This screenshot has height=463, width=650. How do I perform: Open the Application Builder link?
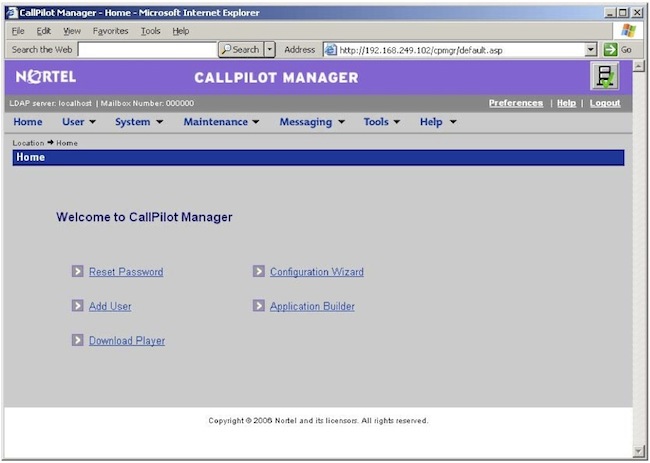pos(312,306)
